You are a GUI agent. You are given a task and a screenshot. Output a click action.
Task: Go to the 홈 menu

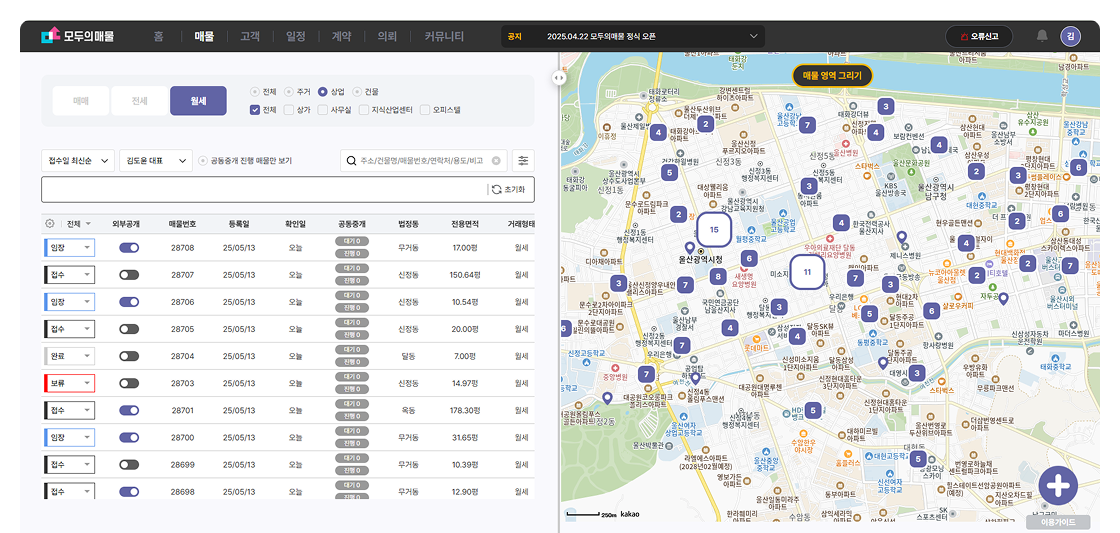pos(158,36)
